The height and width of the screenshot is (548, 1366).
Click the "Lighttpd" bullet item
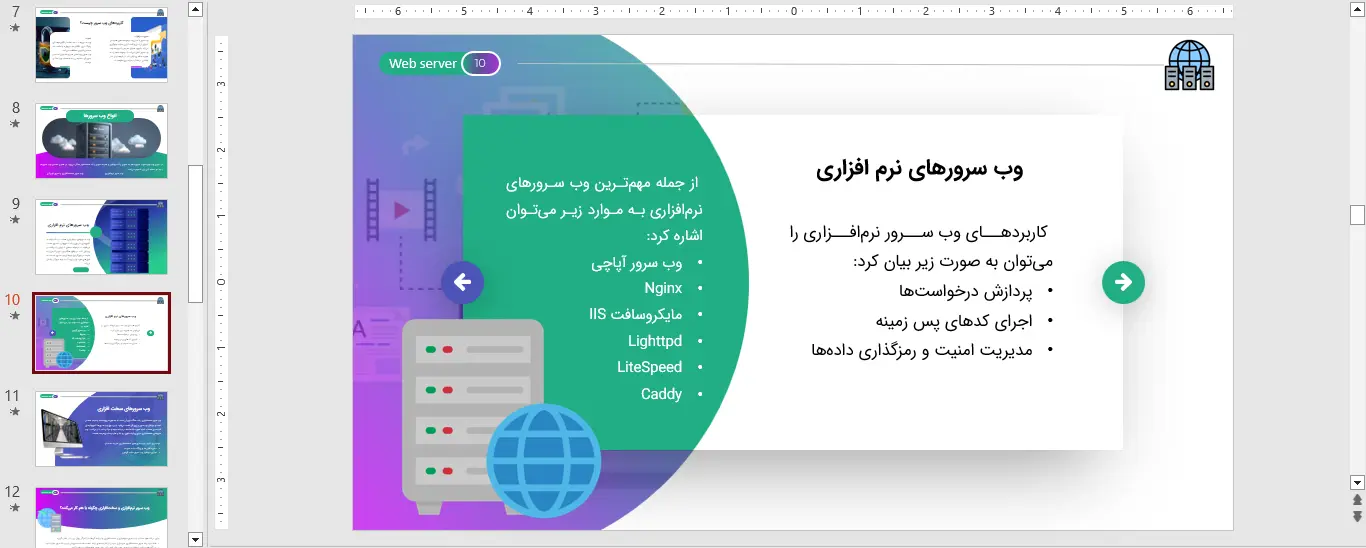[x=655, y=341]
